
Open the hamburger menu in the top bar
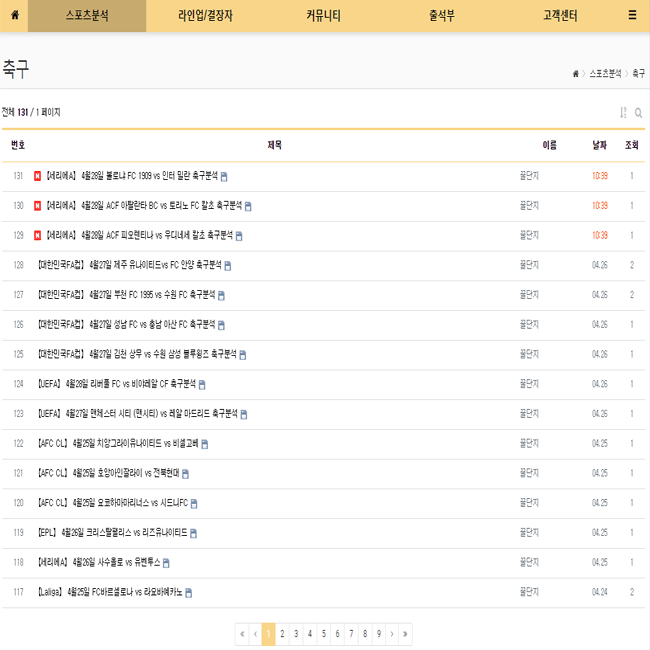click(x=631, y=16)
